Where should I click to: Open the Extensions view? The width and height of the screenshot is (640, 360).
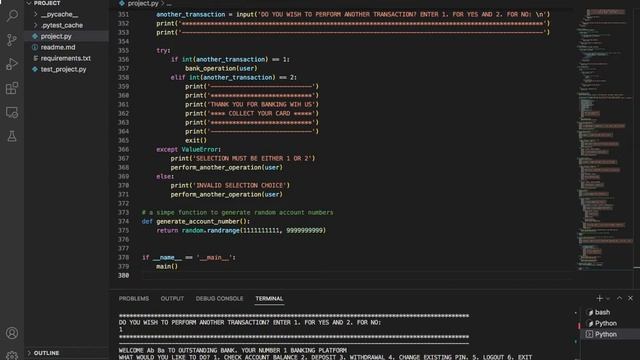click(x=12, y=88)
